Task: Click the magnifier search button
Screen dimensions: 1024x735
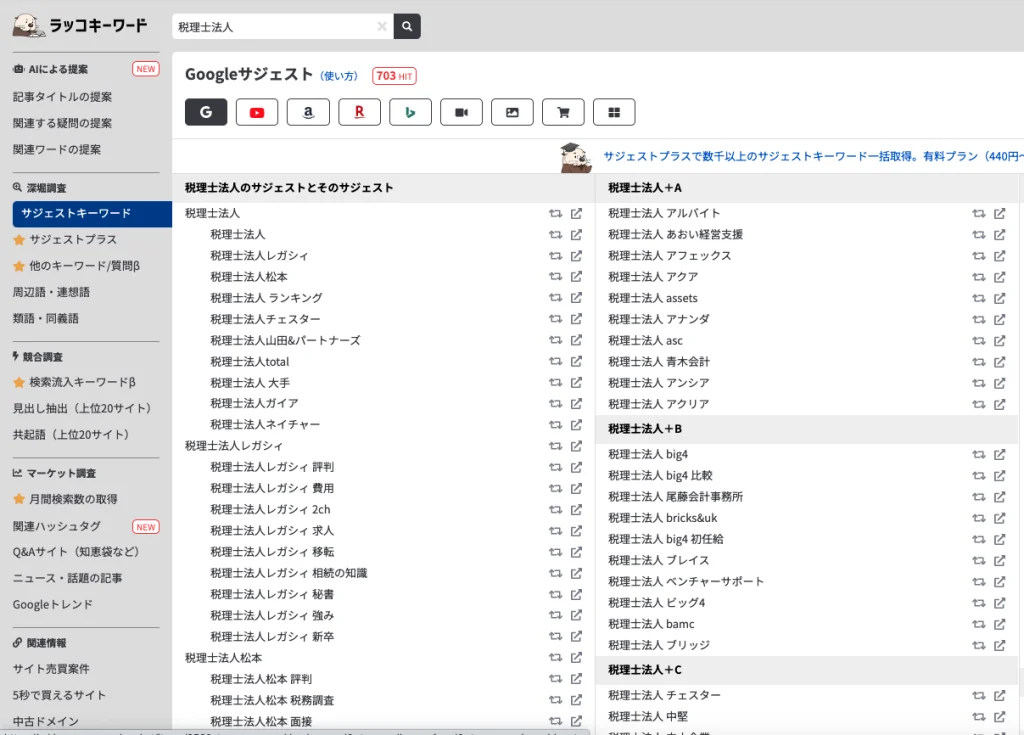Action: click(406, 26)
